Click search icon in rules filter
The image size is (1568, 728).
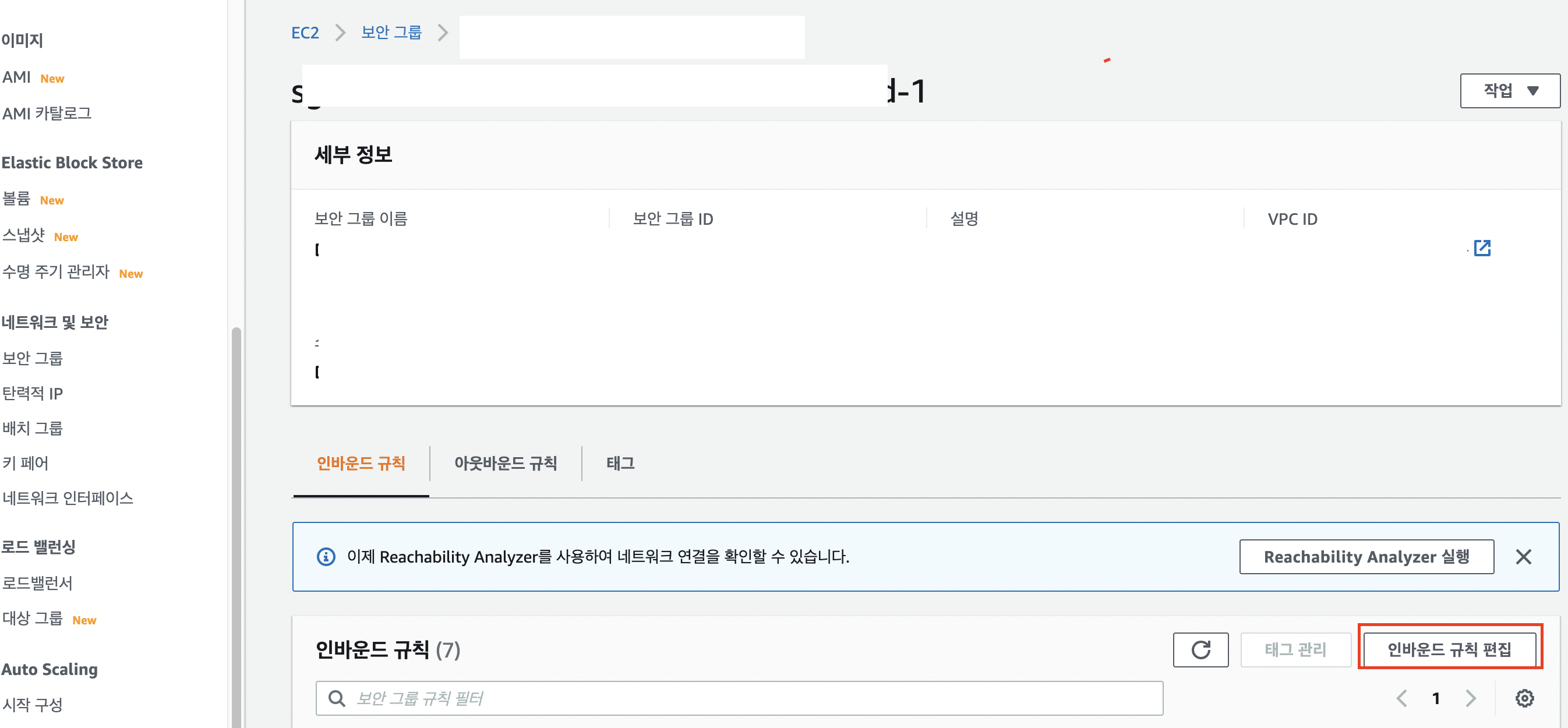point(336,698)
